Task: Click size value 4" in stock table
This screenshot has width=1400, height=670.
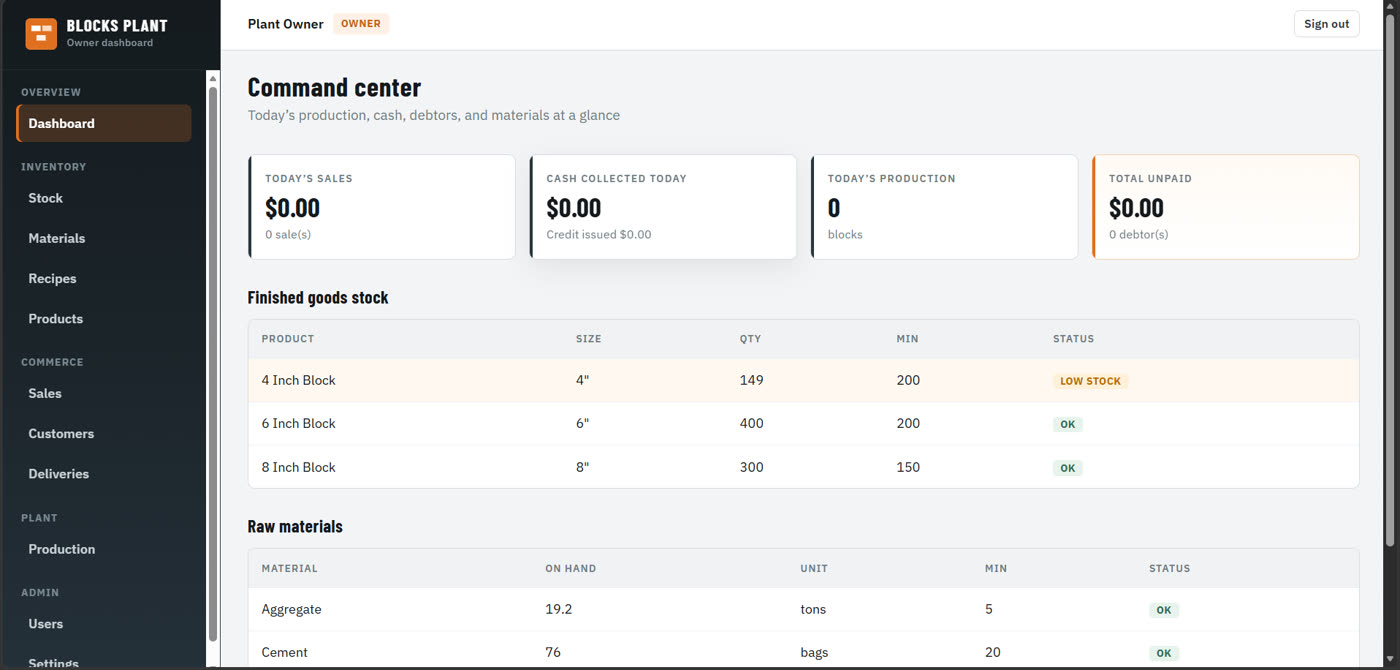Action: (583, 380)
